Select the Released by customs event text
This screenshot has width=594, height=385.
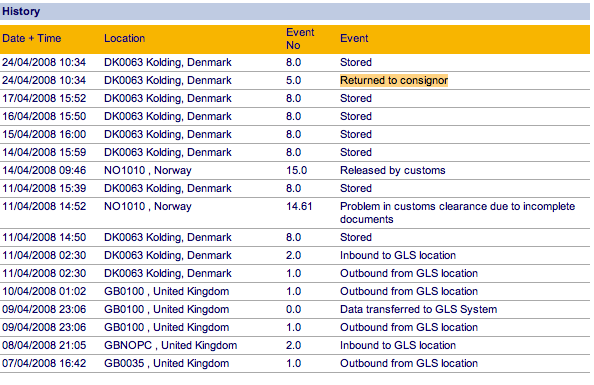[392, 170]
